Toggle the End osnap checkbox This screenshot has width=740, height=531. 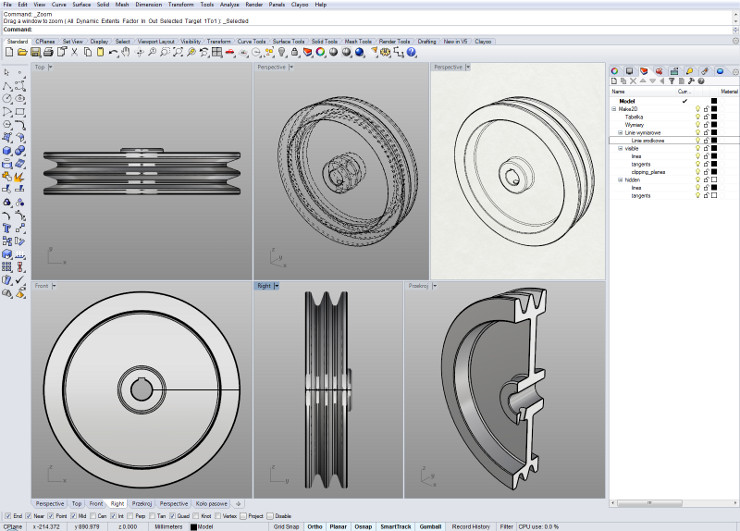[x=8, y=516]
